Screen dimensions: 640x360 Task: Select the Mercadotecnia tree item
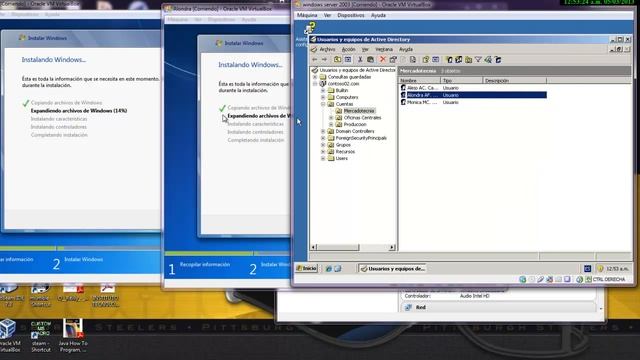[359, 111]
